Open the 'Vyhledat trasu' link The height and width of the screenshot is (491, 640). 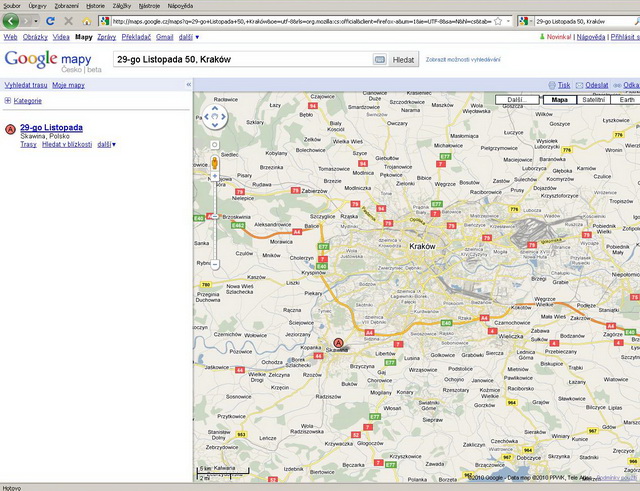[26, 85]
